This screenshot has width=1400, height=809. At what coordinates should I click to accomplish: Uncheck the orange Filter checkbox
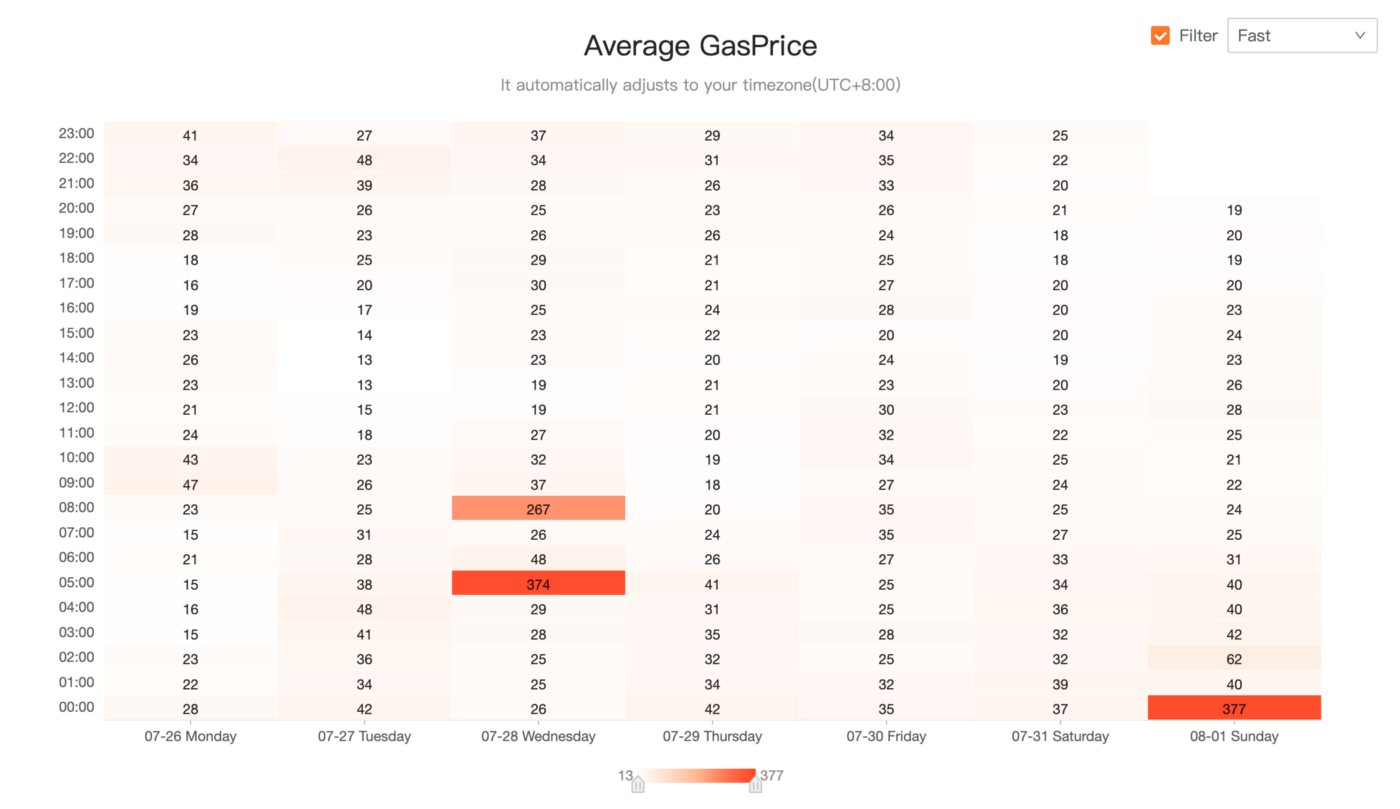pyautogui.click(x=1160, y=36)
